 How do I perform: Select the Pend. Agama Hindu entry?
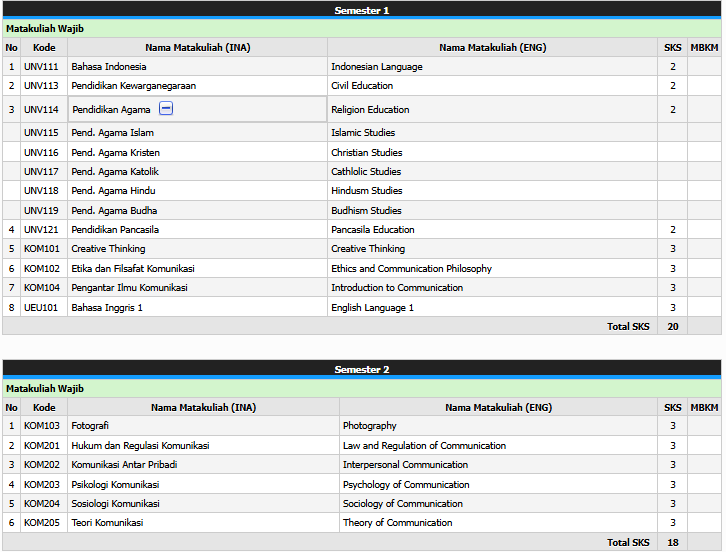[x=113, y=191]
